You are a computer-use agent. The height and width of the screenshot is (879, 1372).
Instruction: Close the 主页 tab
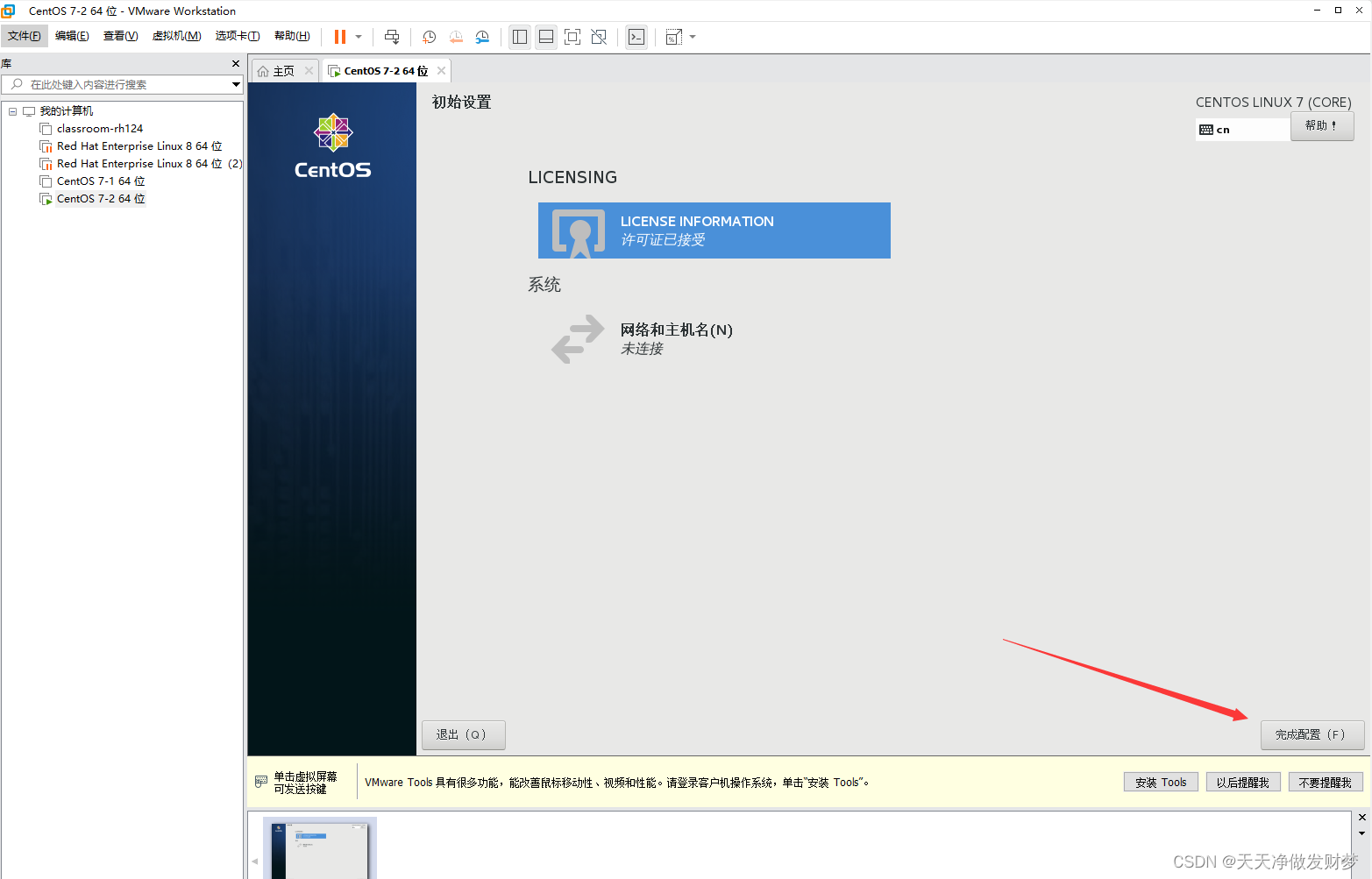click(309, 71)
